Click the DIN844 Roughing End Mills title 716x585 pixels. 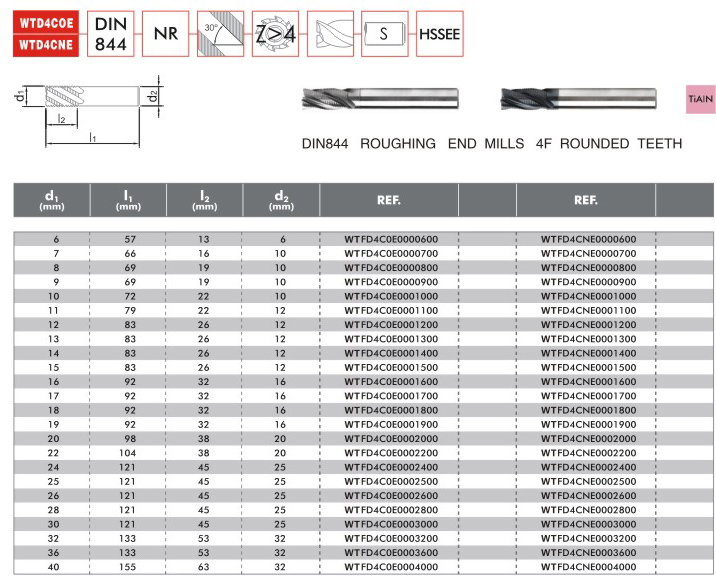491,144
